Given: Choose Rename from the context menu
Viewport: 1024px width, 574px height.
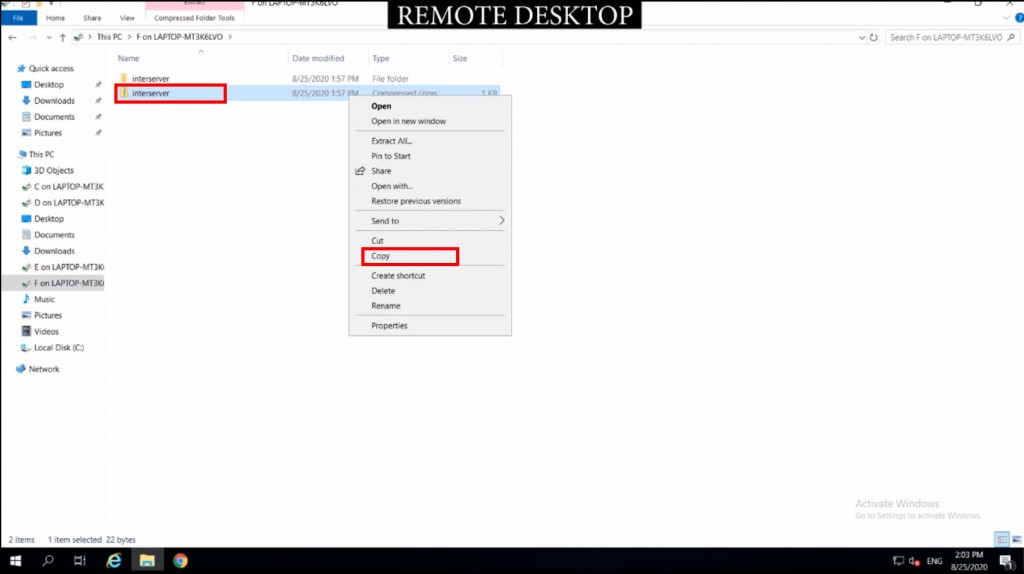Looking at the screenshot, I should [x=386, y=306].
